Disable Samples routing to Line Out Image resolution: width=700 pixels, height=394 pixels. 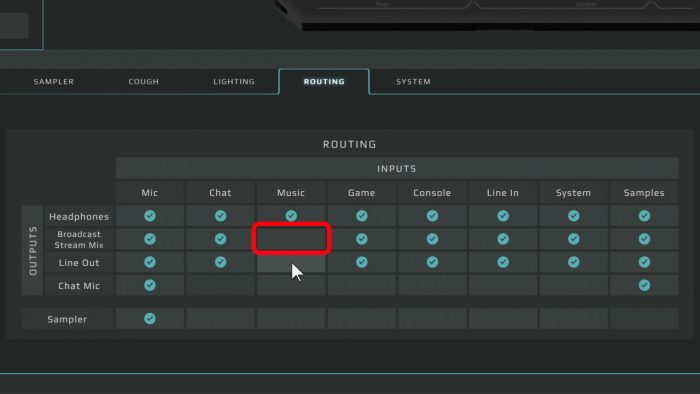click(644, 262)
